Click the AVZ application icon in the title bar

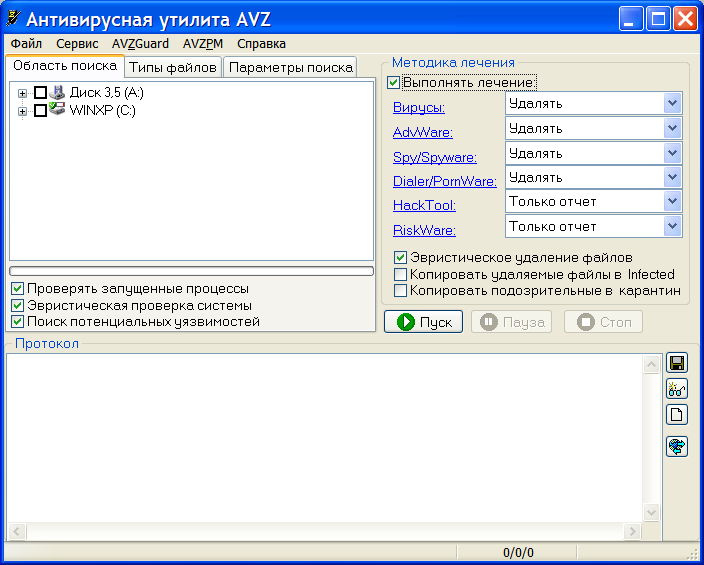13,19
